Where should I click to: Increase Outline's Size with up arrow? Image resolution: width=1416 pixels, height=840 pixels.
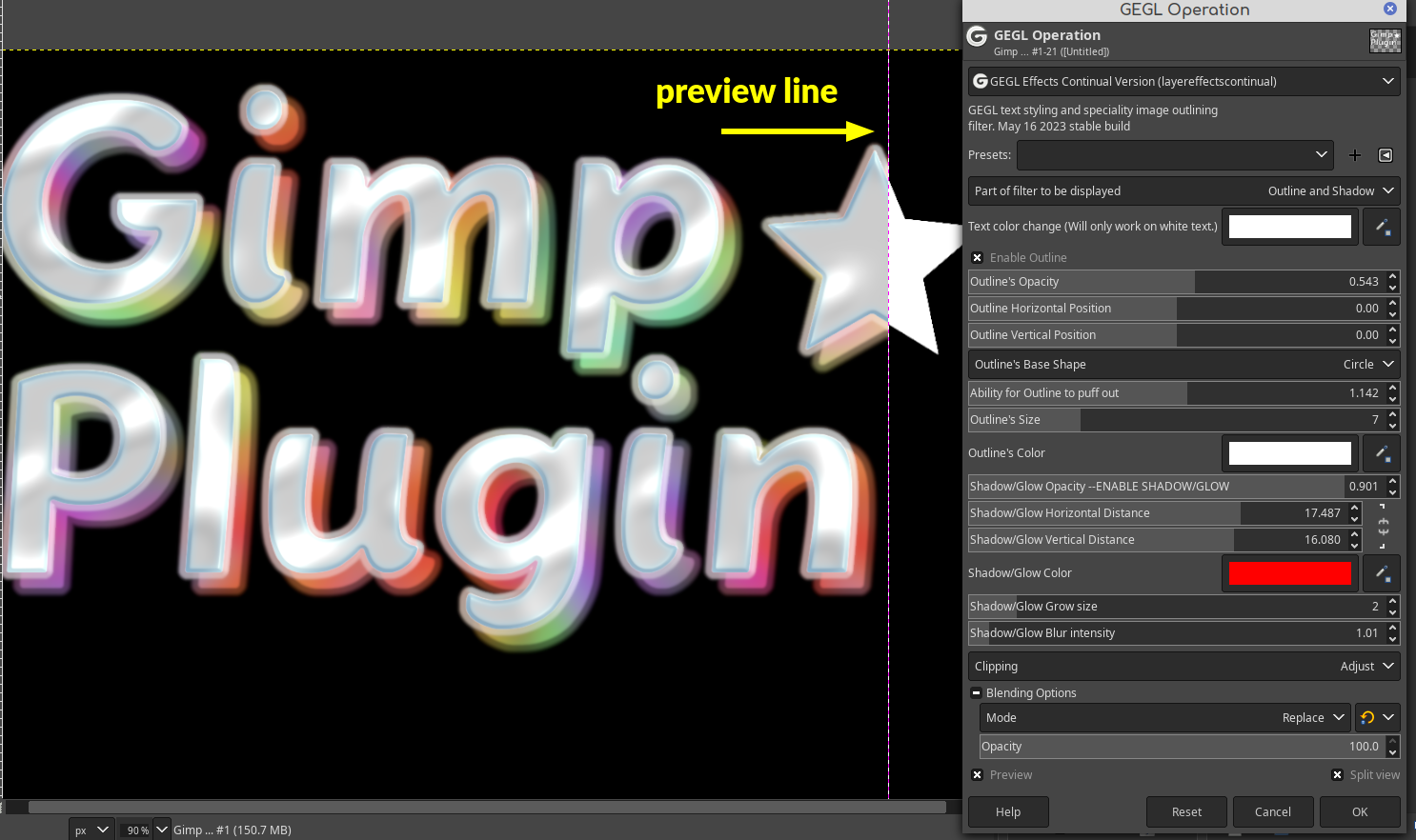click(1392, 414)
